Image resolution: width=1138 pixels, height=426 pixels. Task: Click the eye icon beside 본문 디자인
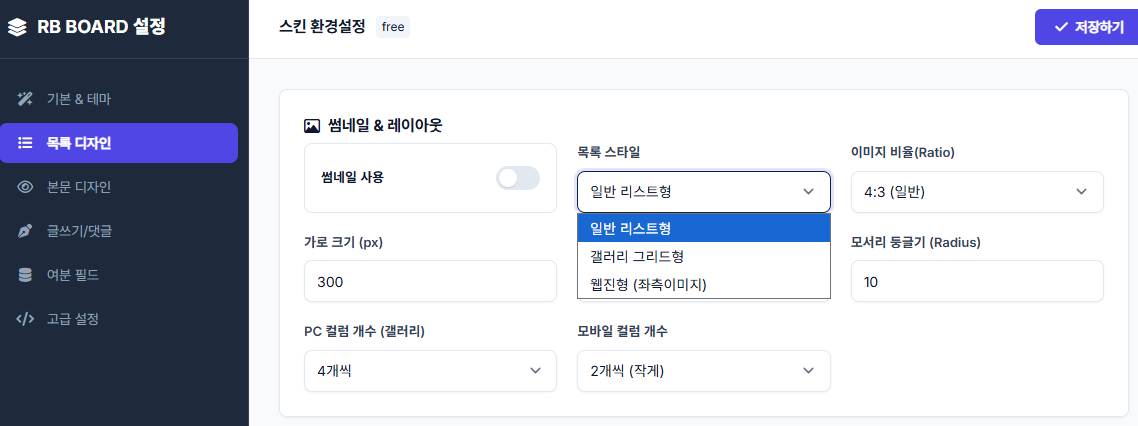(26, 187)
